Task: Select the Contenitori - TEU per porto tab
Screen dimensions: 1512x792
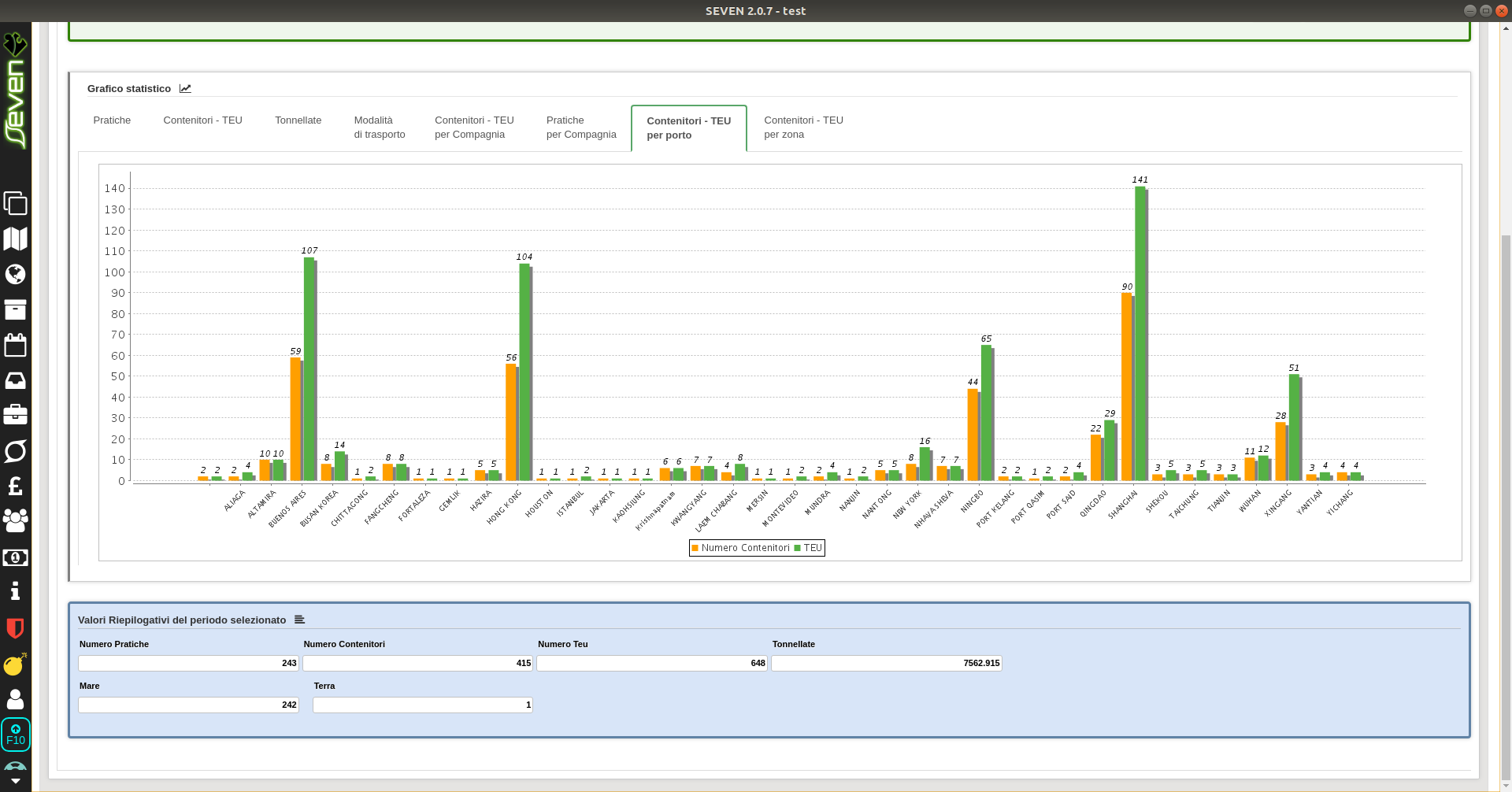Action: pos(688,128)
